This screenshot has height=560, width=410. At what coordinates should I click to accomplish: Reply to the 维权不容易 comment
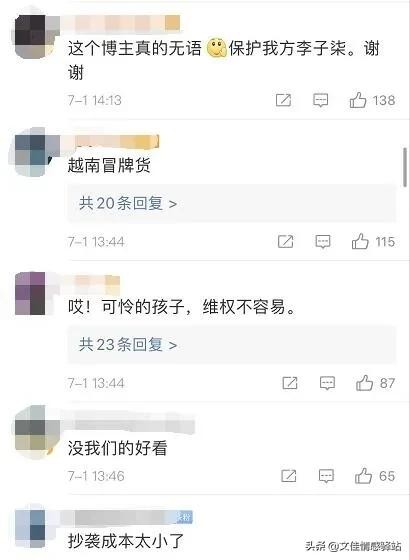[x=327, y=383]
